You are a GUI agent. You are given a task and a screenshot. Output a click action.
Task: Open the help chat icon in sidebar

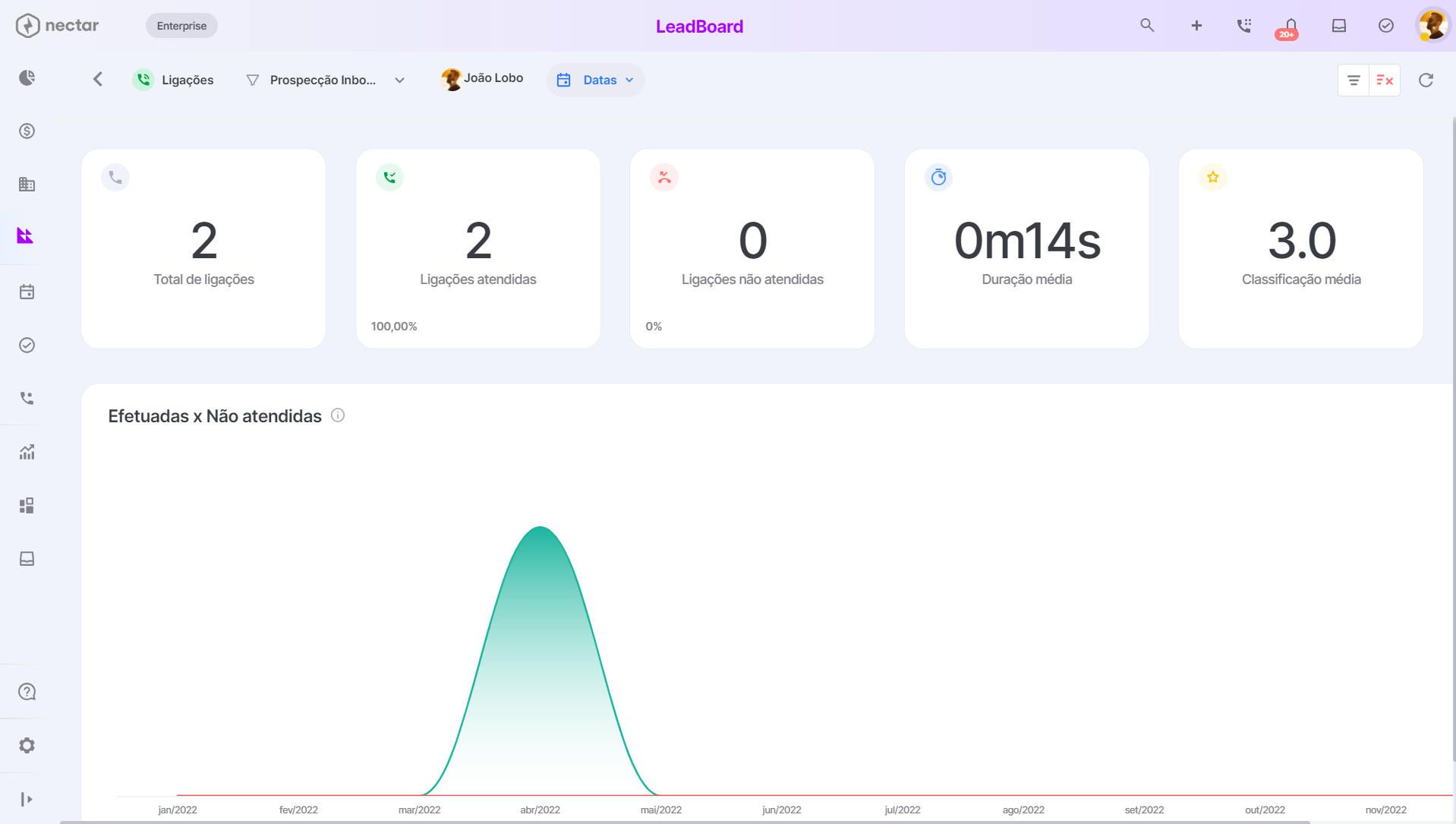(27, 692)
